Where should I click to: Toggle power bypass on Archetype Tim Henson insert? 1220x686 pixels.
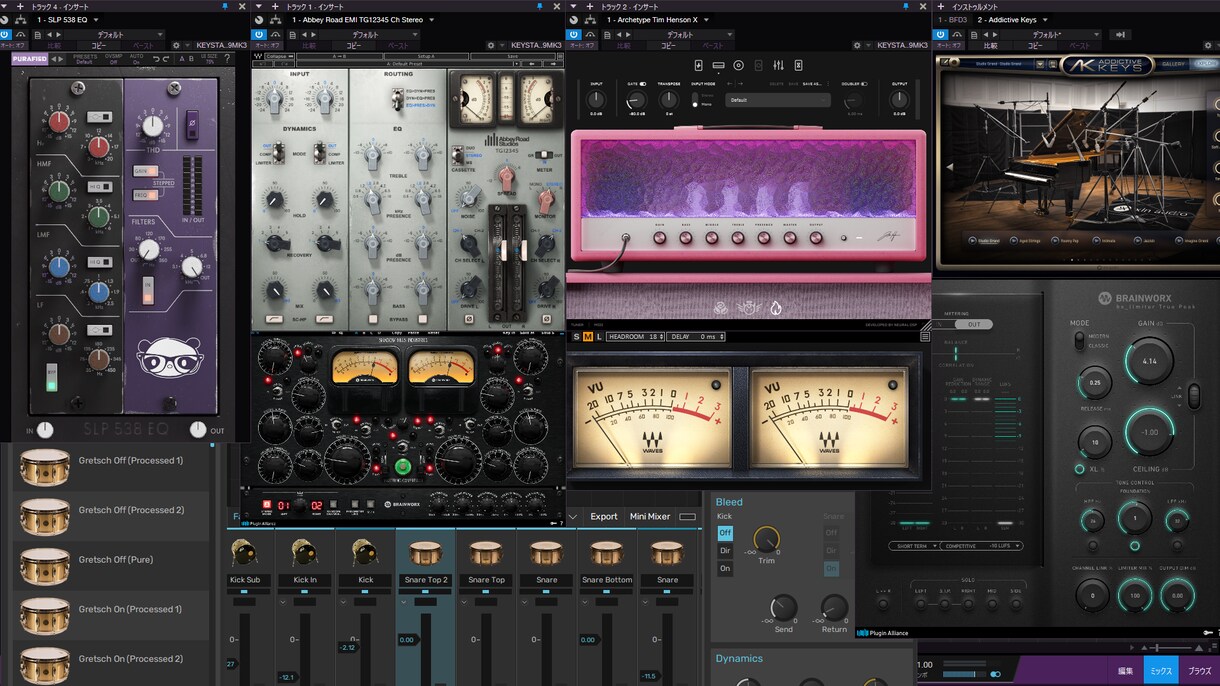[574, 33]
